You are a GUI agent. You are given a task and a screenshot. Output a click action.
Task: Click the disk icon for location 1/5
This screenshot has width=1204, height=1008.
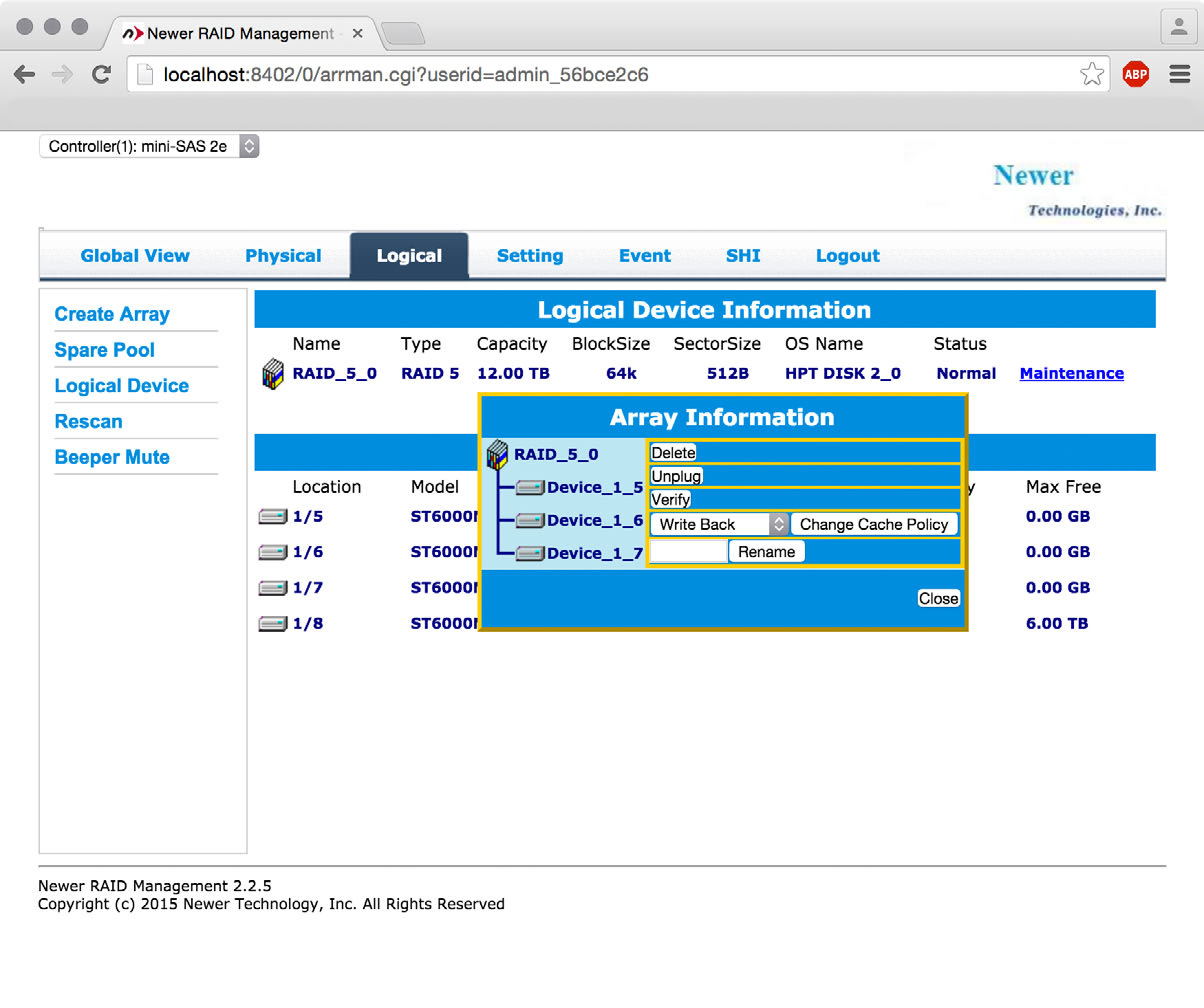pyautogui.click(x=272, y=517)
